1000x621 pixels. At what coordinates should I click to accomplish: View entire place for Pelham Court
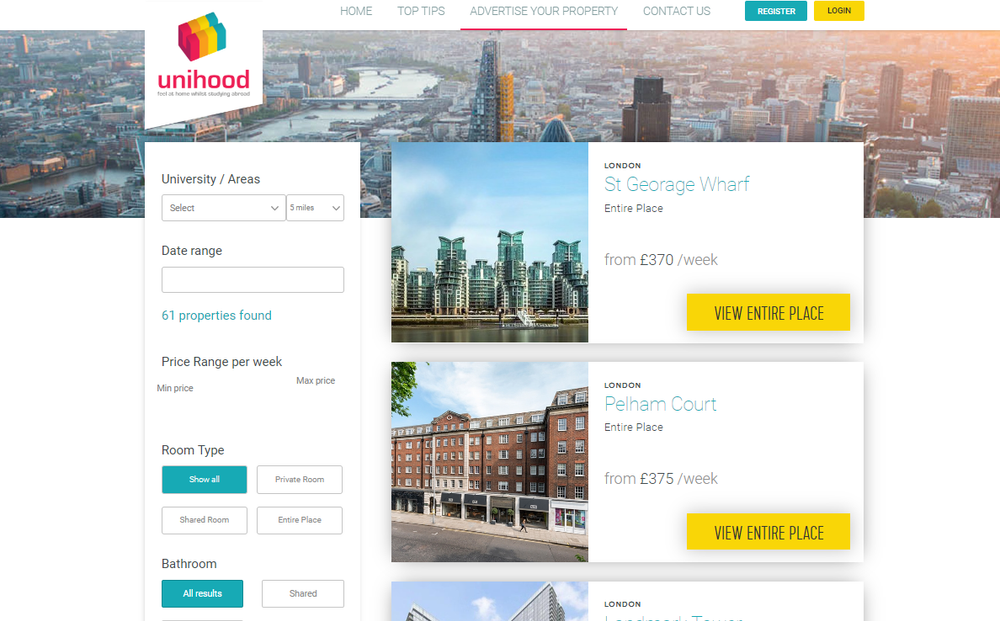[768, 532]
